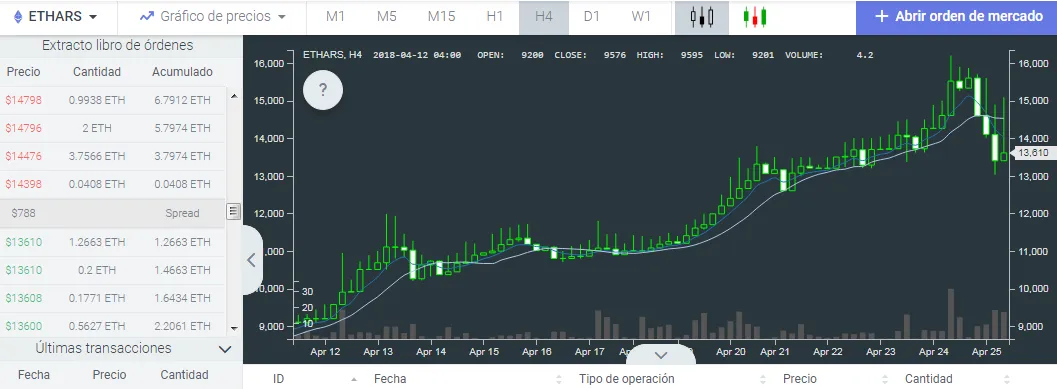Select the $13600 bid price
This screenshot has width=1057, height=389.
coord(24,326)
